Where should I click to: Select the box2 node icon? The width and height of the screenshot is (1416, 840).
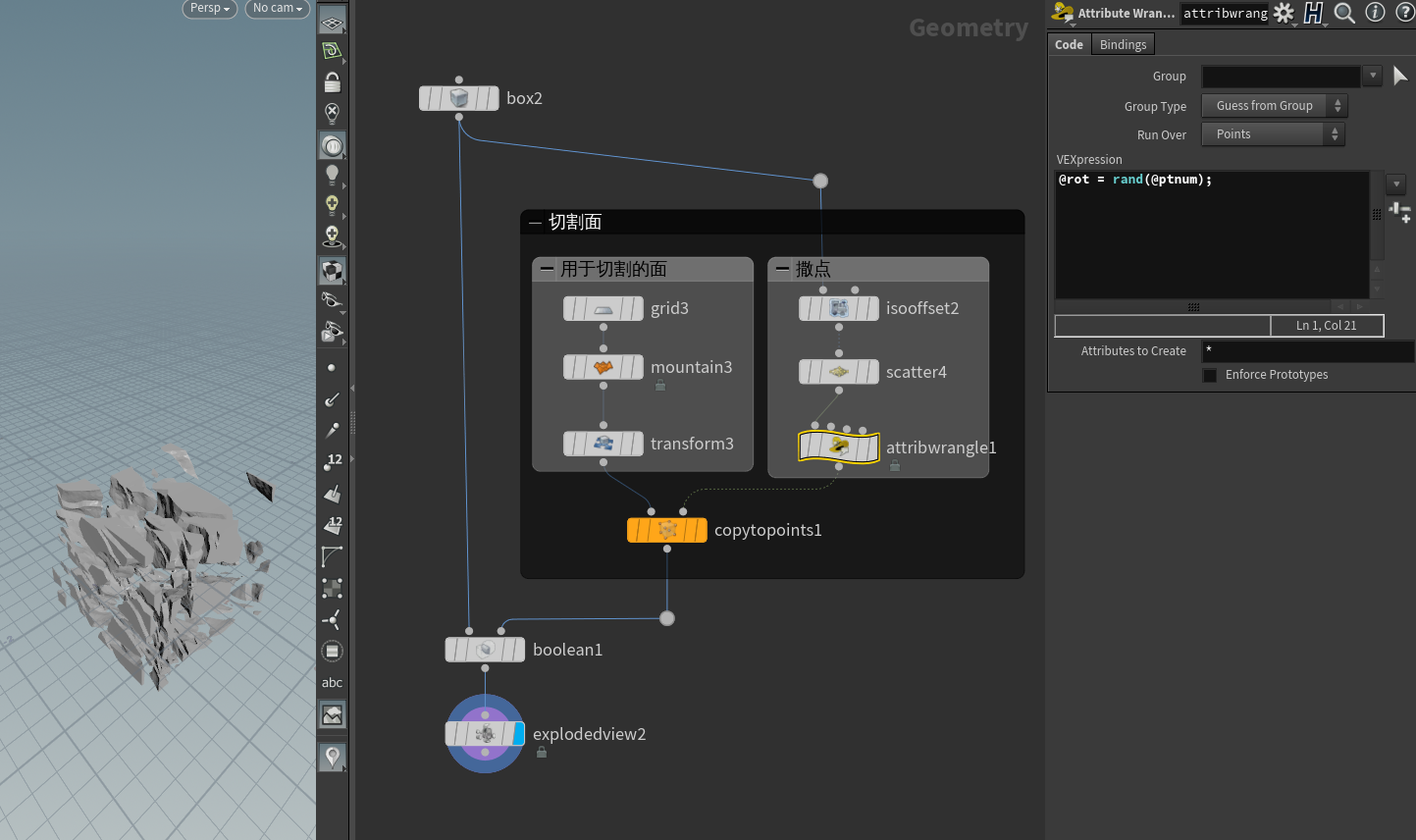(459, 98)
